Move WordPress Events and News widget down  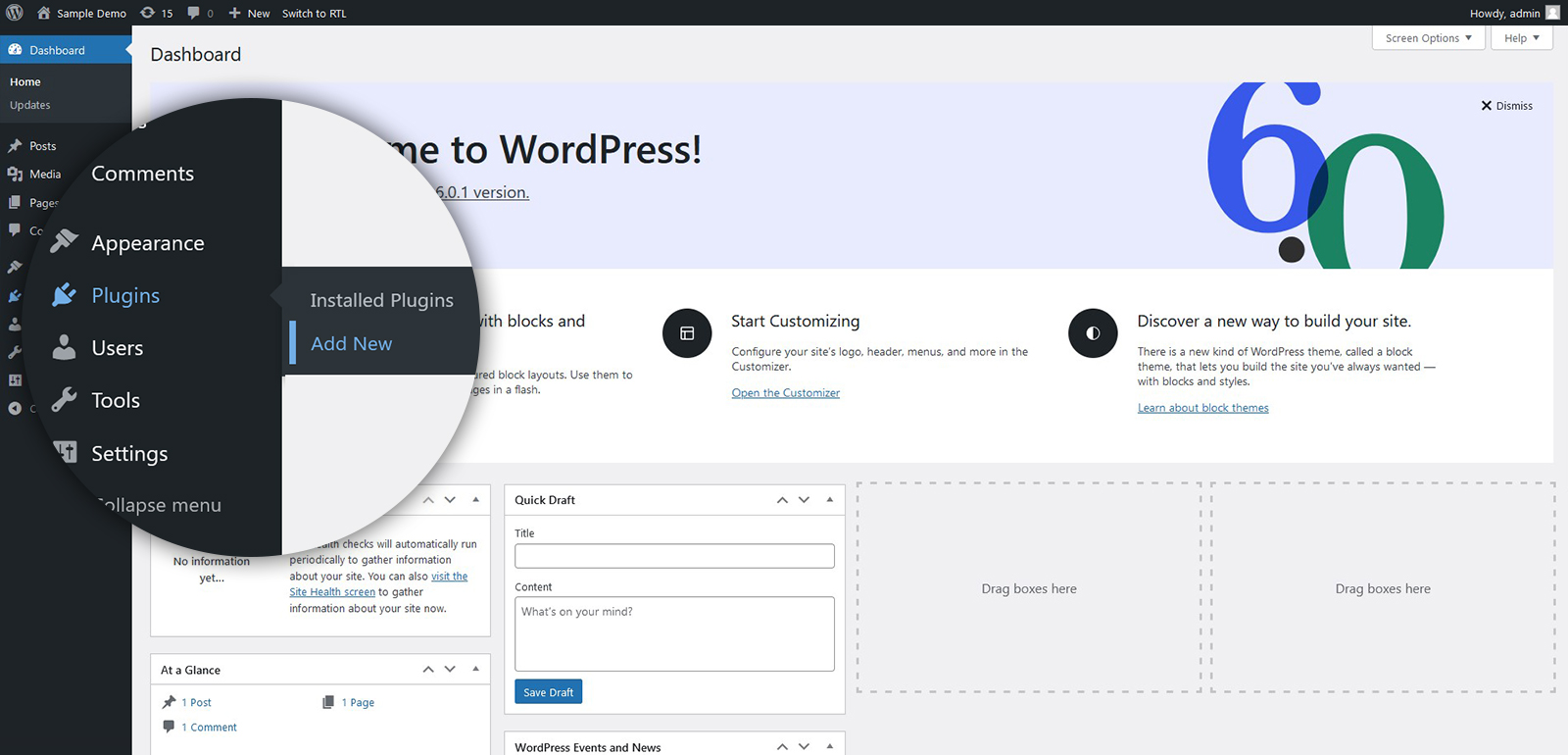(804, 747)
